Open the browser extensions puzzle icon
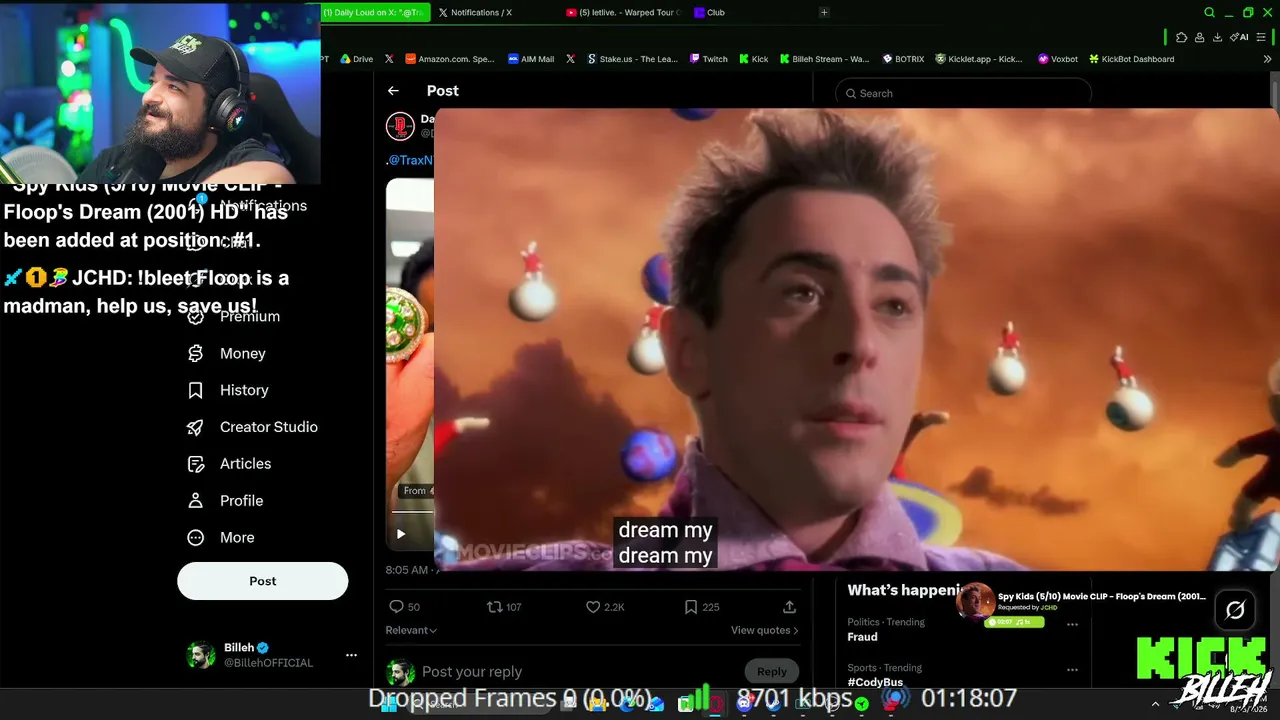Image resolution: width=1280 pixels, height=720 pixels. click(1181, 37)
